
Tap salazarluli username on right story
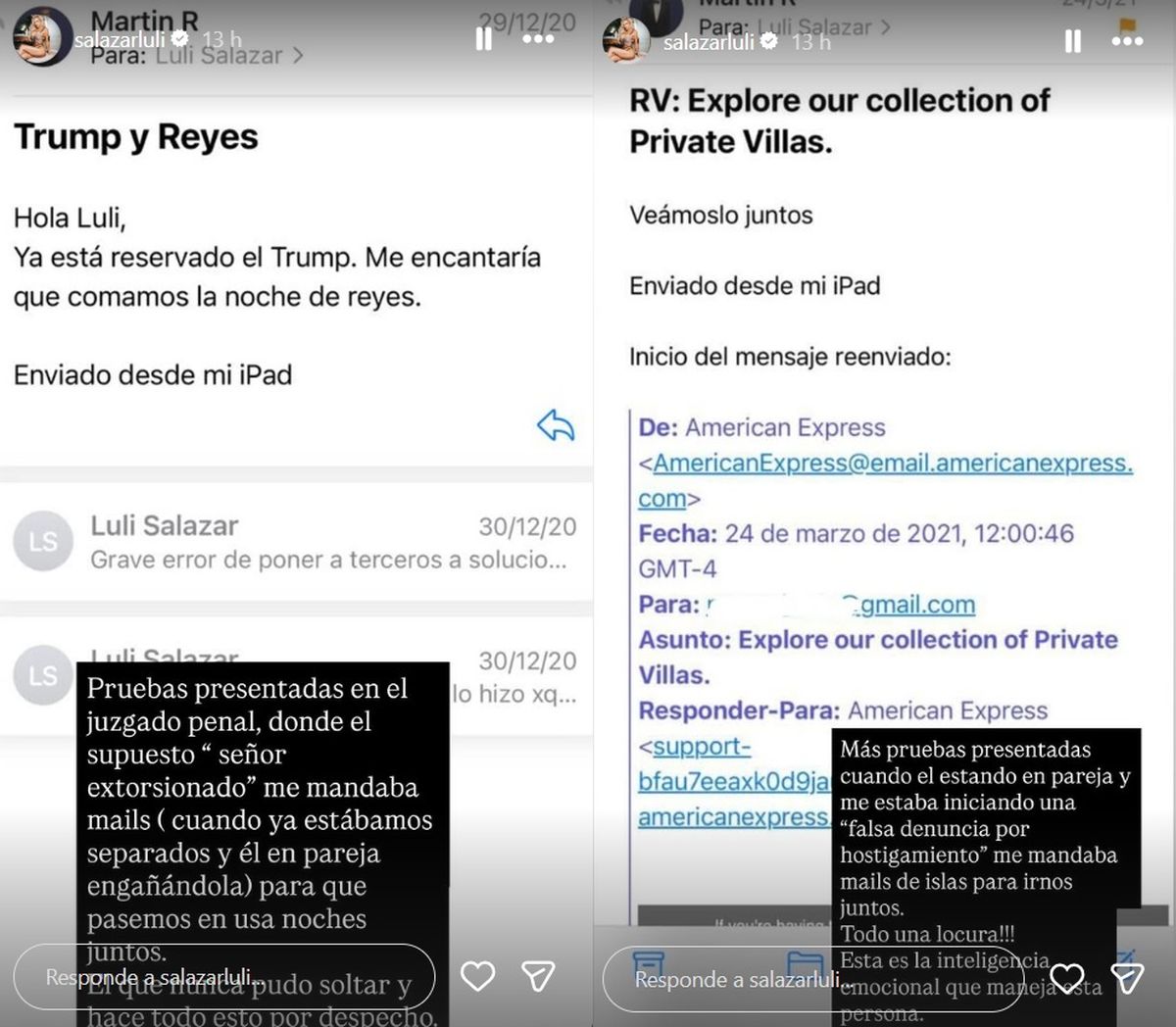(709, 42)
